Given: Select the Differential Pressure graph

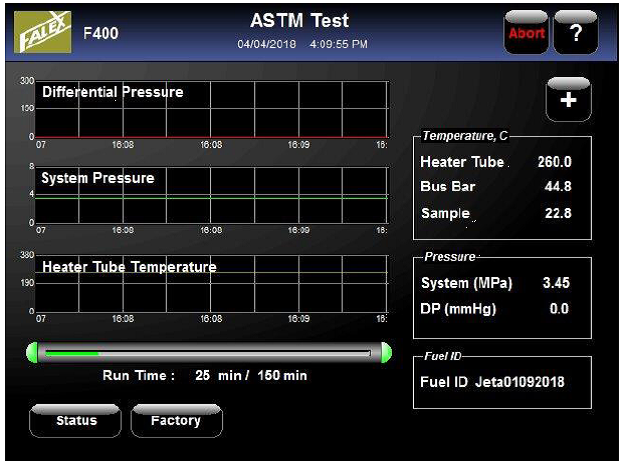Looking at the screenshot, I should [x=212, y=109].
